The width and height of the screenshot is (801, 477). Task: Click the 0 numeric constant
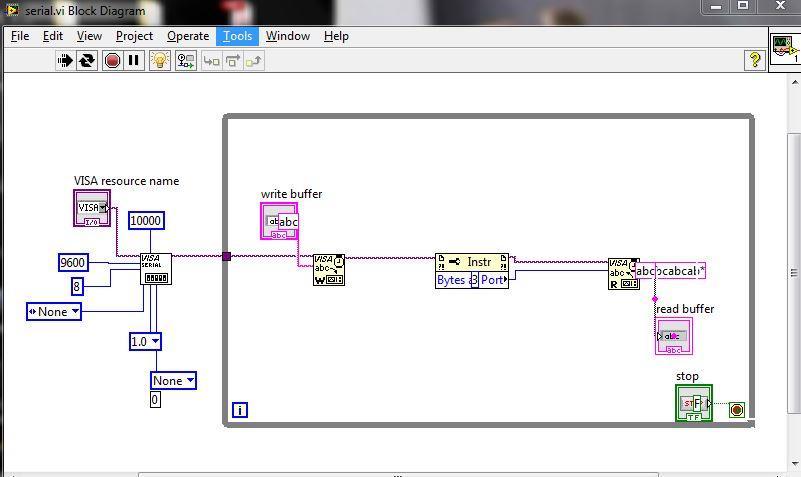155,399
